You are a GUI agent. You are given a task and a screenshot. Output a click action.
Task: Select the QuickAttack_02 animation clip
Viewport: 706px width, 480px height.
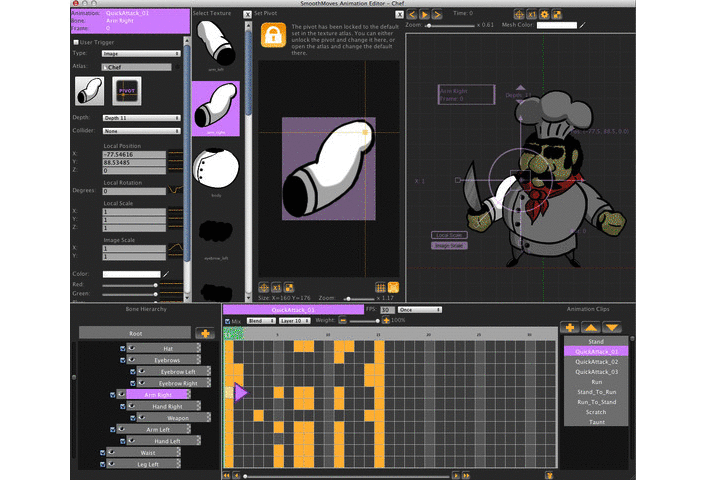point(596,362)
